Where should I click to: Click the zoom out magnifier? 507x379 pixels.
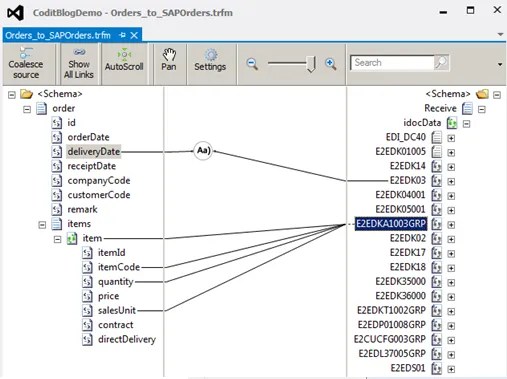252,64
